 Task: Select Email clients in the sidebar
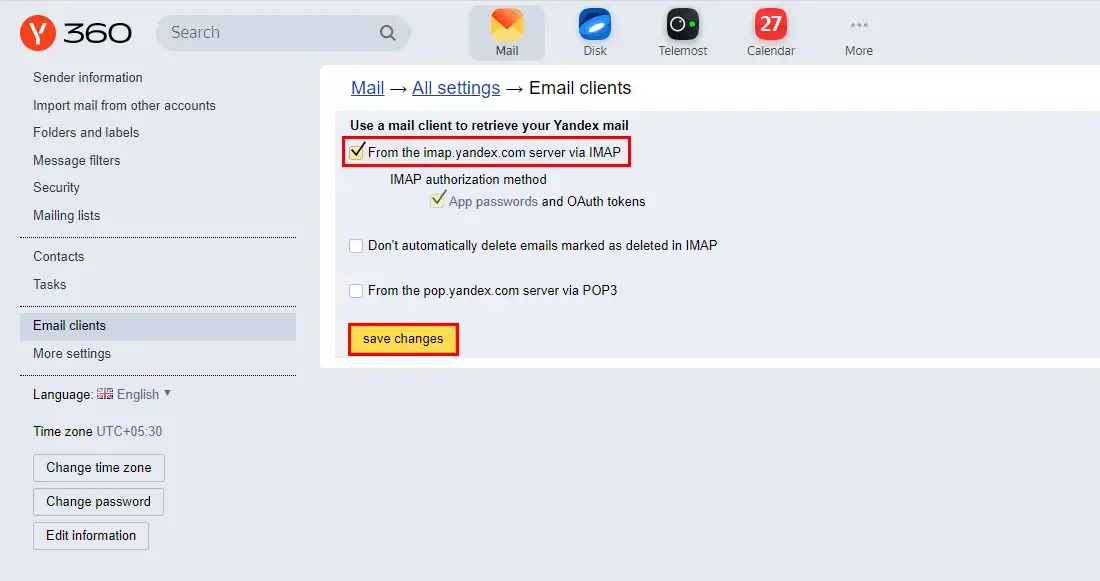point(158,326)
